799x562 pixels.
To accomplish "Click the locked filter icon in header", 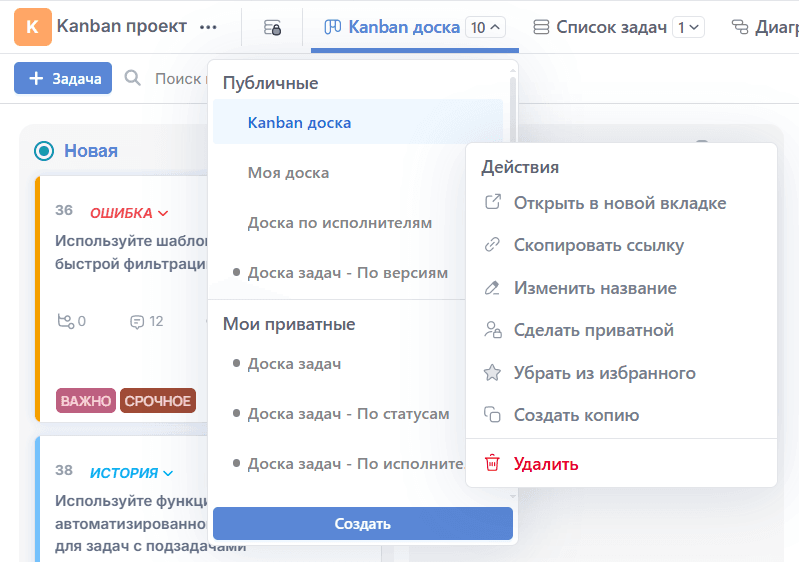I will (272, 28).
